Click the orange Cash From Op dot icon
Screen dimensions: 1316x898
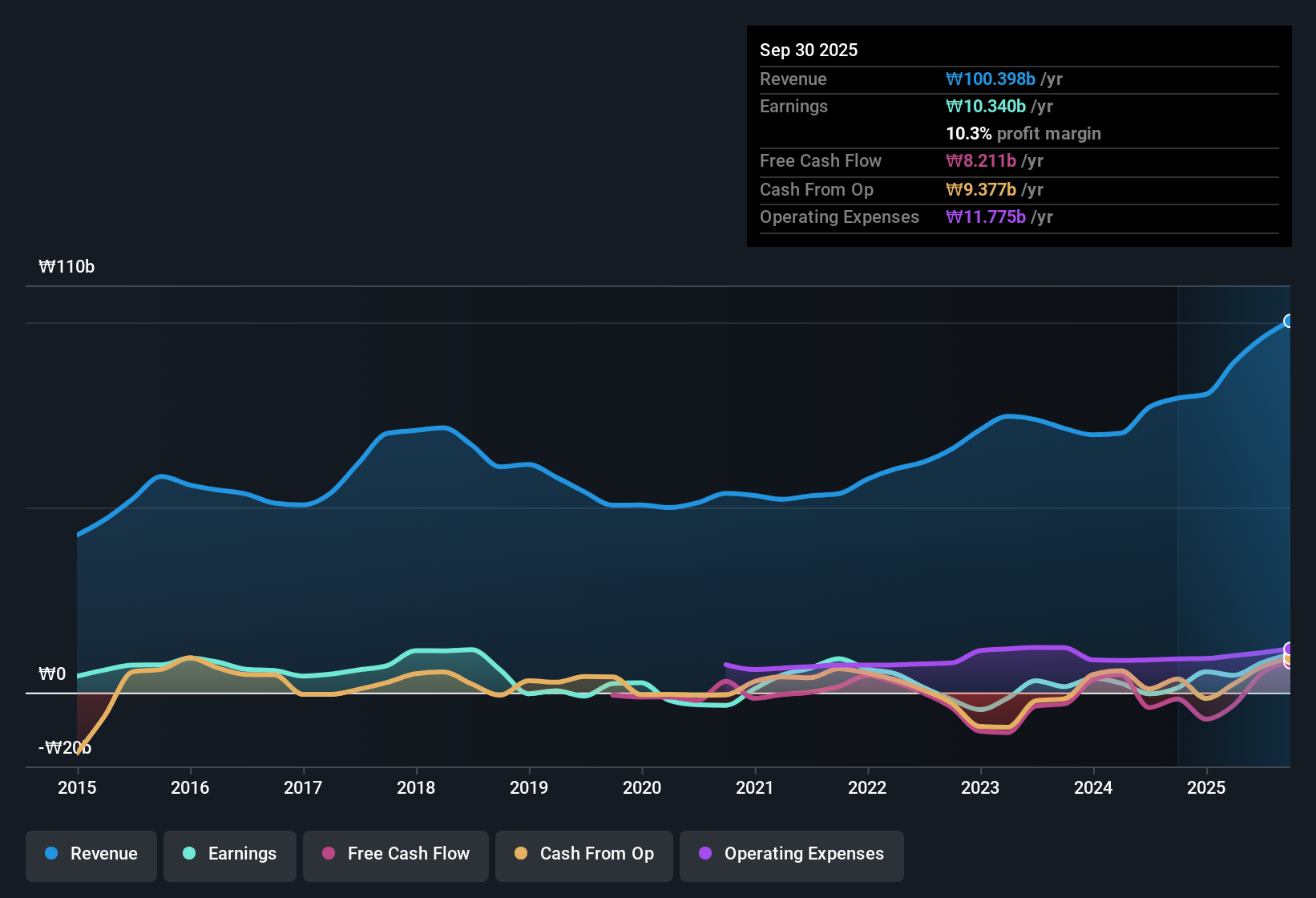click(521, 854)
